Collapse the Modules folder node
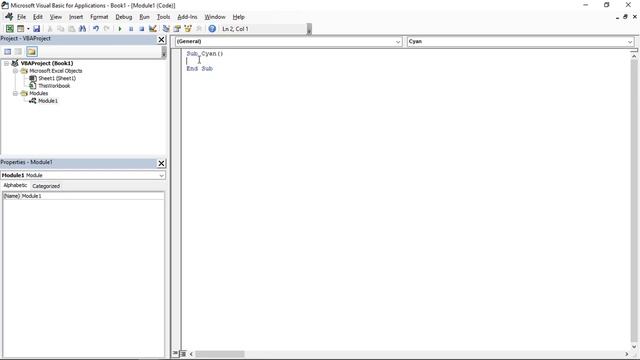This screenshot has width=640, height=360. coord(16,93)
